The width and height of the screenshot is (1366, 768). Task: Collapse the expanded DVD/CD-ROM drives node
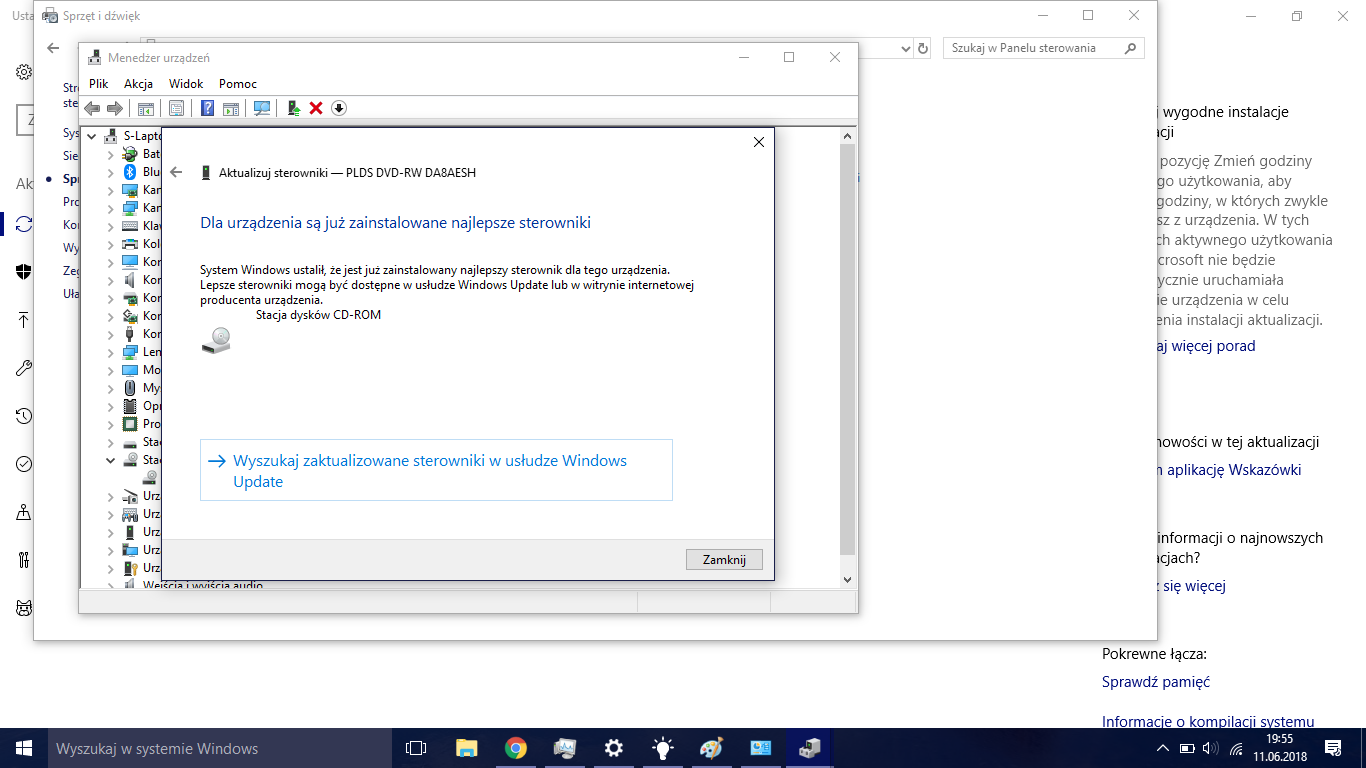pyautogui.click(x=111, y=460)
